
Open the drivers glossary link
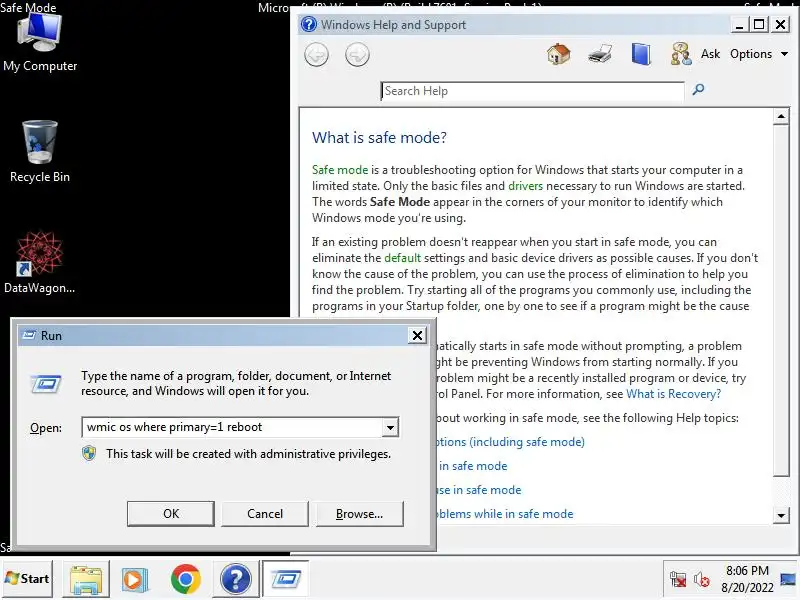(x=525, y=186)
